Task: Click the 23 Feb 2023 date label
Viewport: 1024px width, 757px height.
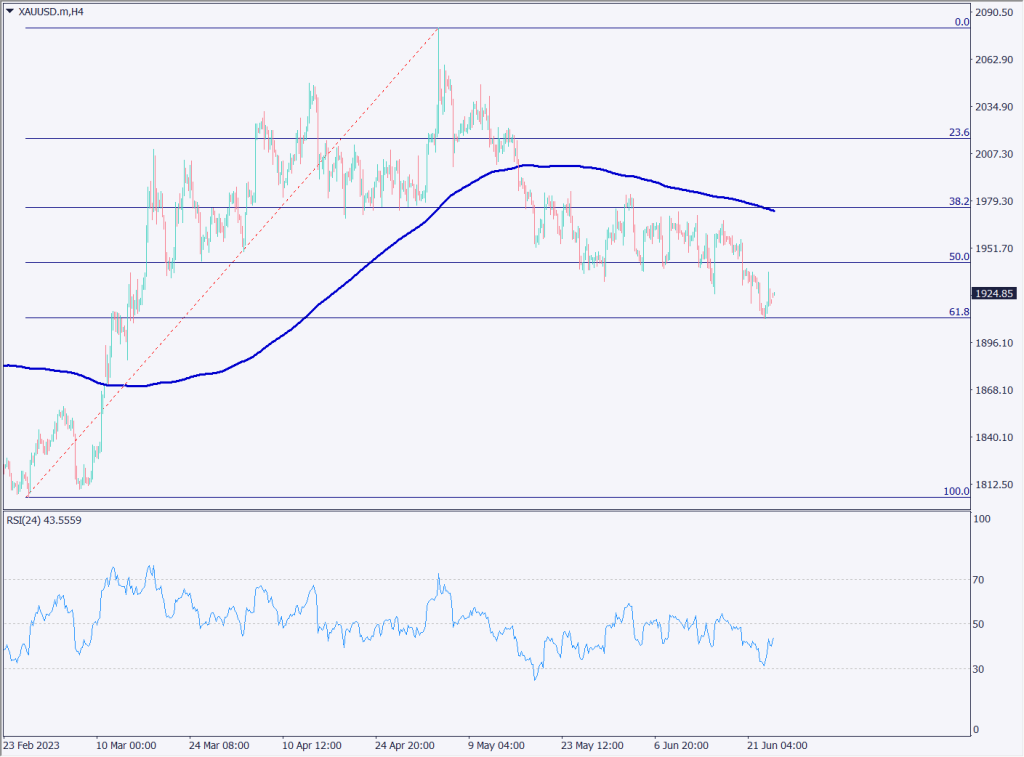Action: coord(33,746)
